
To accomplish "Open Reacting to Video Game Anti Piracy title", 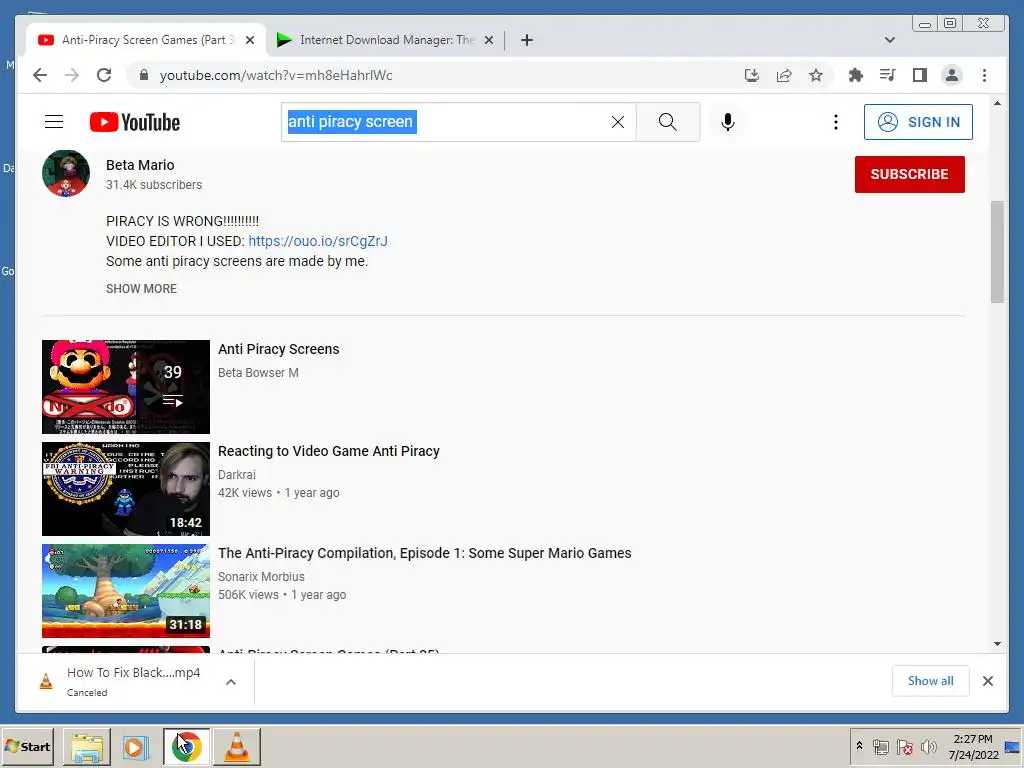I will (328, 451).
